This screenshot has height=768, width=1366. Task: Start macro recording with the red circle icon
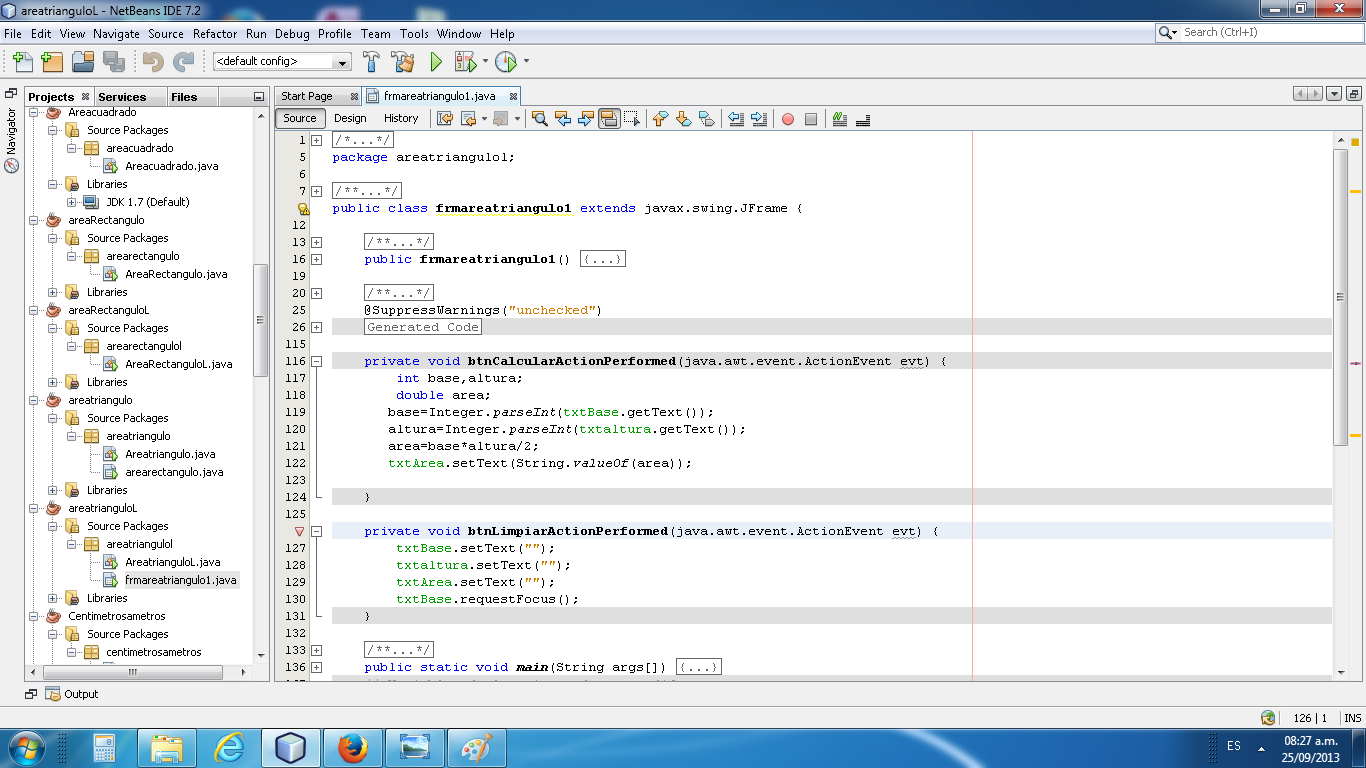click(789, 119)
